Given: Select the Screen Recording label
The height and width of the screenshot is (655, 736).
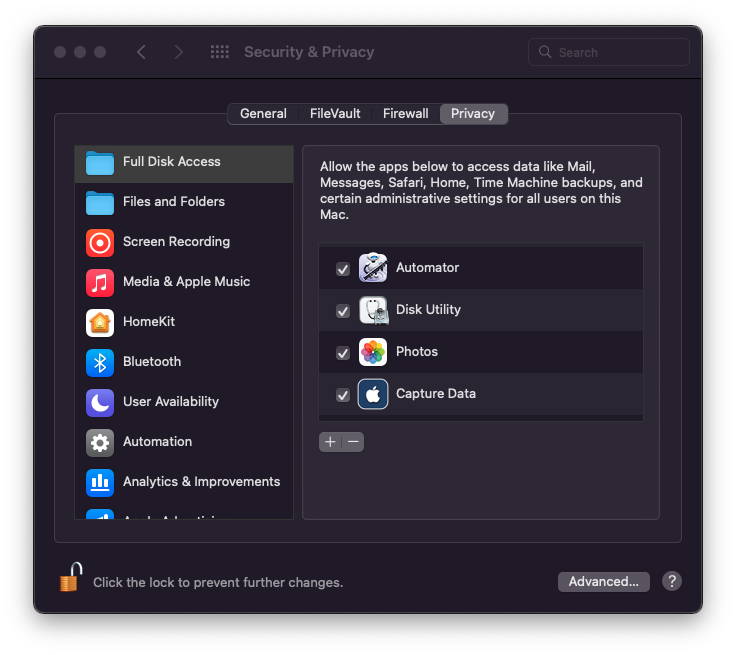Looking at the screenshot, I should coord(176,242).
